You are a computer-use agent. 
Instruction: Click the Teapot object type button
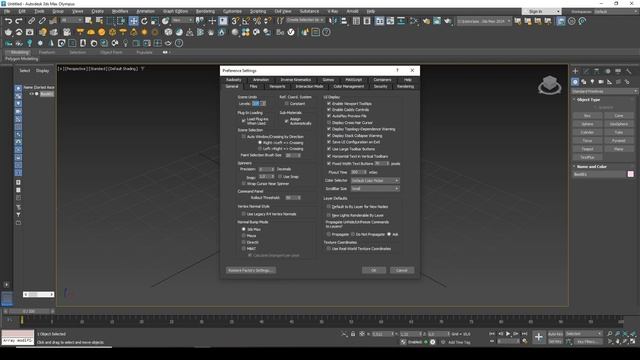pyautogui.click(x=587, y=149)
